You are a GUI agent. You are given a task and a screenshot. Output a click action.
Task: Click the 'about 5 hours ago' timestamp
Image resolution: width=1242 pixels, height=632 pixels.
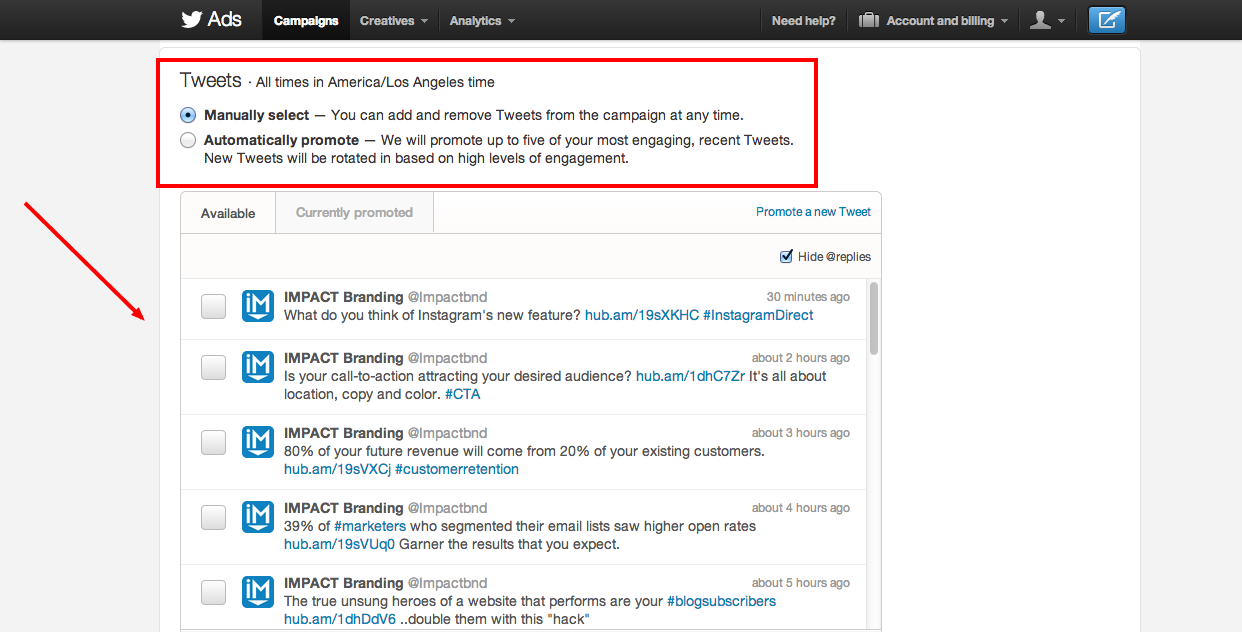pos(801,583)
